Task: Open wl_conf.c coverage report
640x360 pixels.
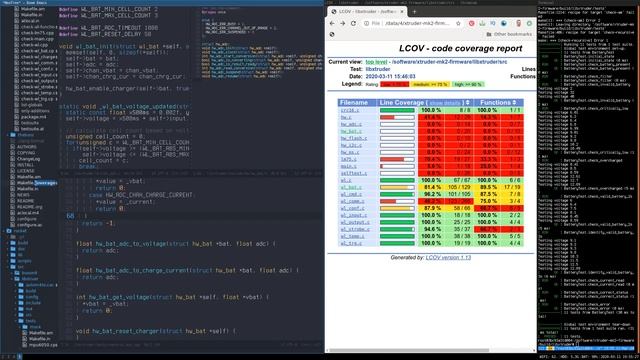Action: 352,208
